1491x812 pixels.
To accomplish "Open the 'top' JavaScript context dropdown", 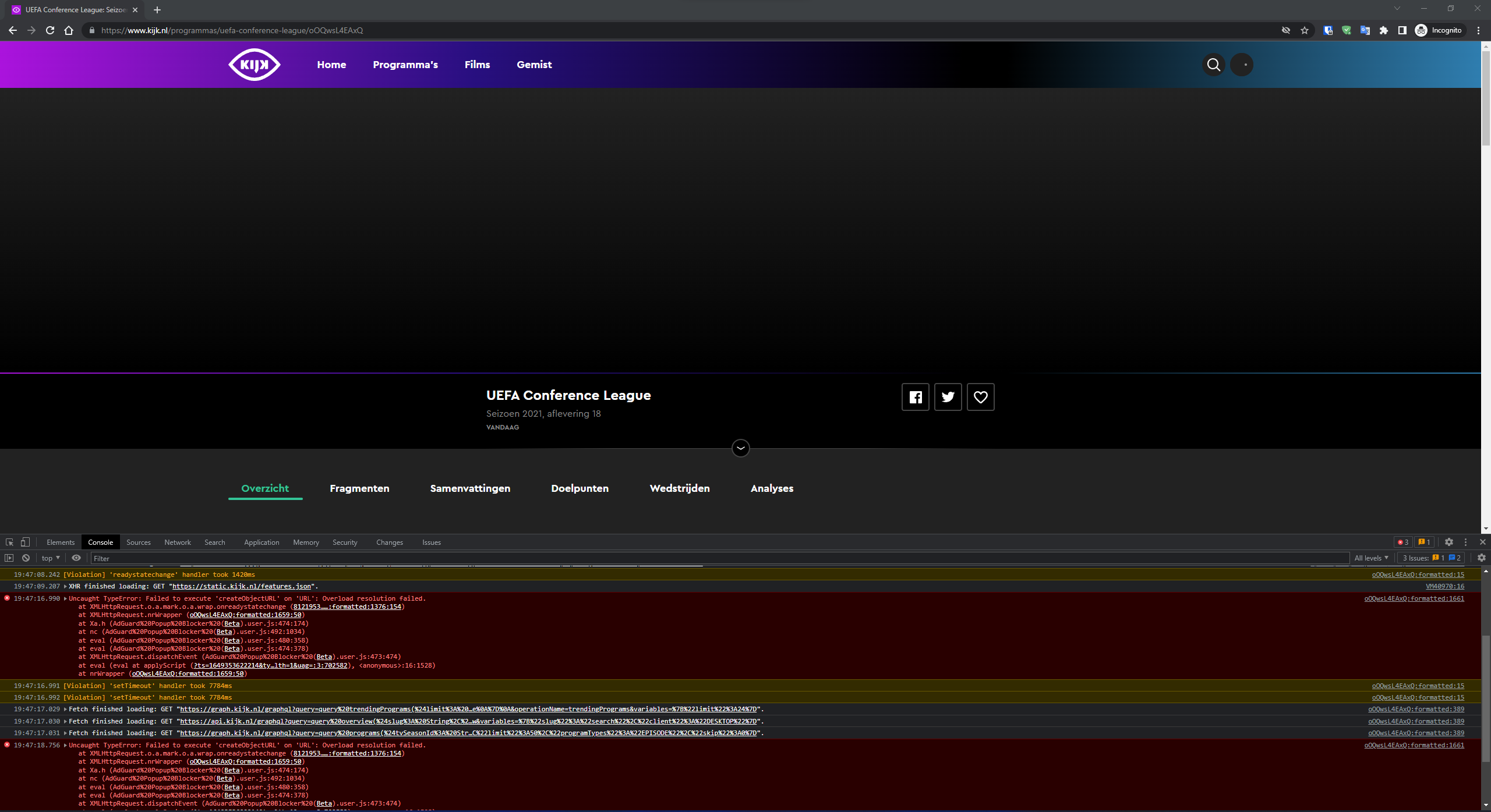I will click(51, 558).
